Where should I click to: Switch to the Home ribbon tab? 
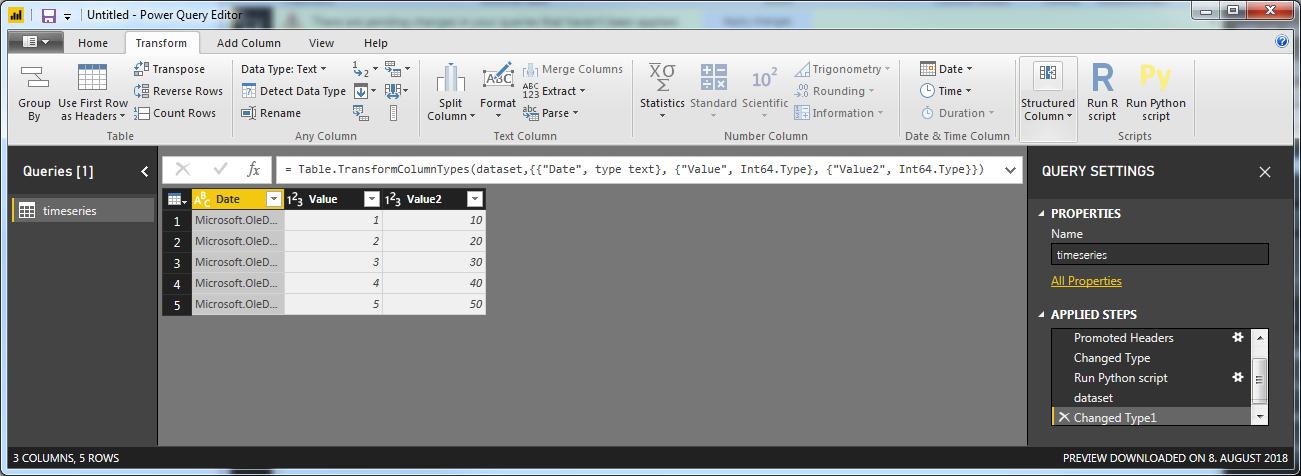point(93,43)
